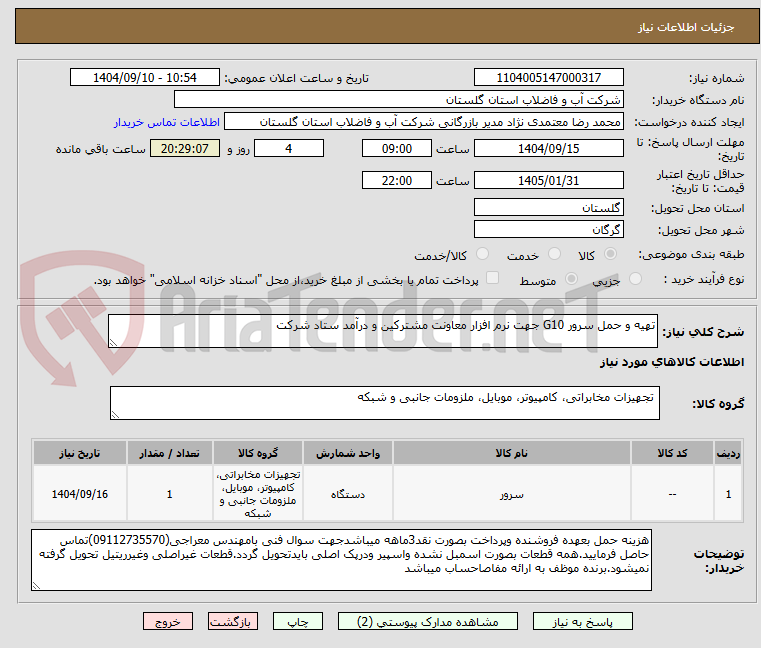Select the 'کالا' radio button
Image resolution: width=761 pixels, height=648 pixels.
[x=610, y=254]
